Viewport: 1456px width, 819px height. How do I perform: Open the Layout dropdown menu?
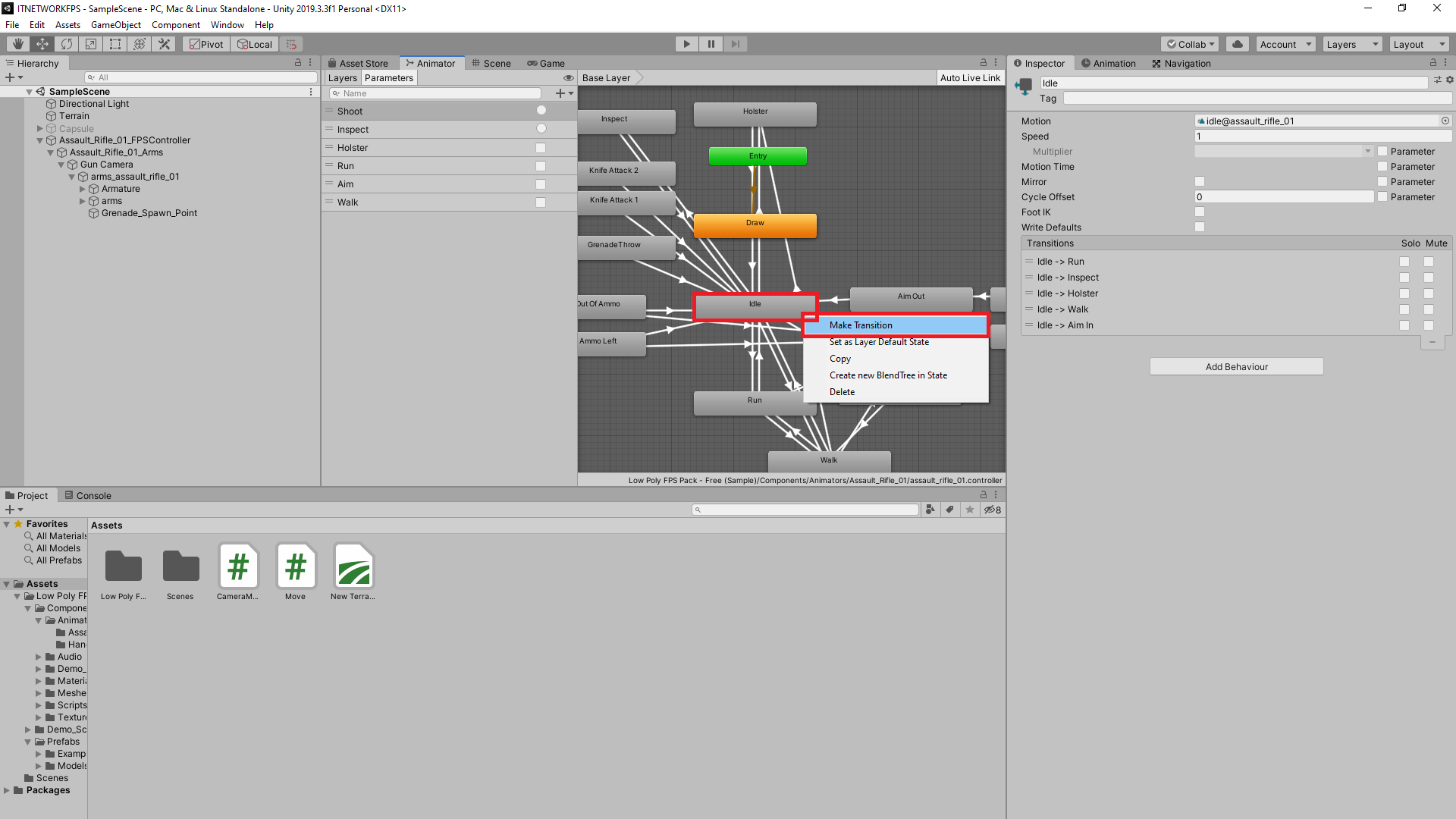(x=1417, y=43)
